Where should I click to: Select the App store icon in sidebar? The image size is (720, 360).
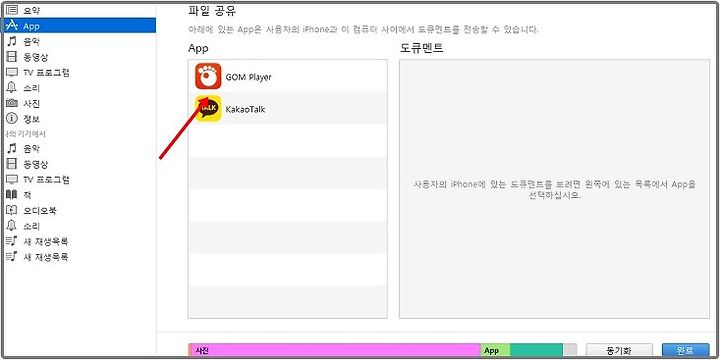point(11,25)
